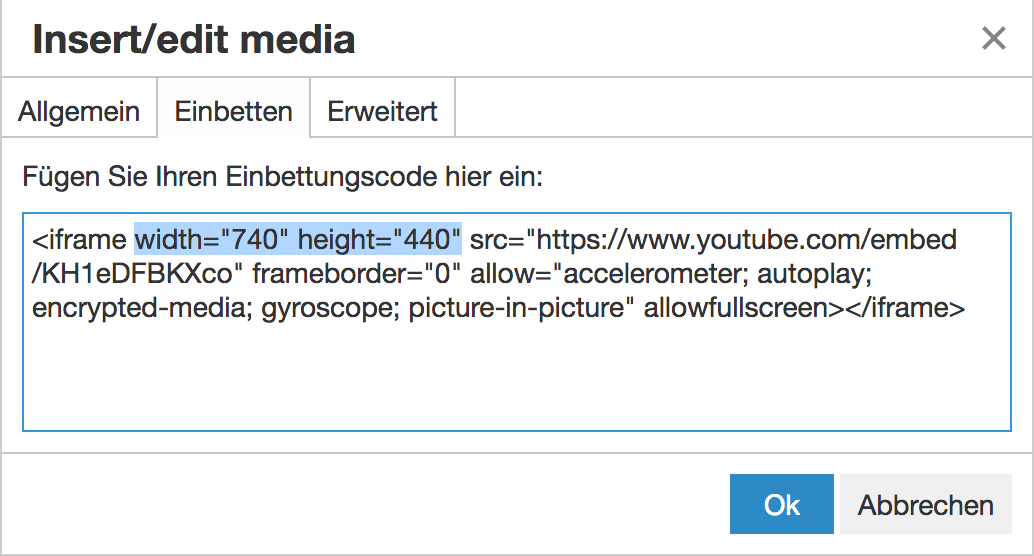Confirm the embed with Ok
The image size is (1034, 556).
pos(781,504)
